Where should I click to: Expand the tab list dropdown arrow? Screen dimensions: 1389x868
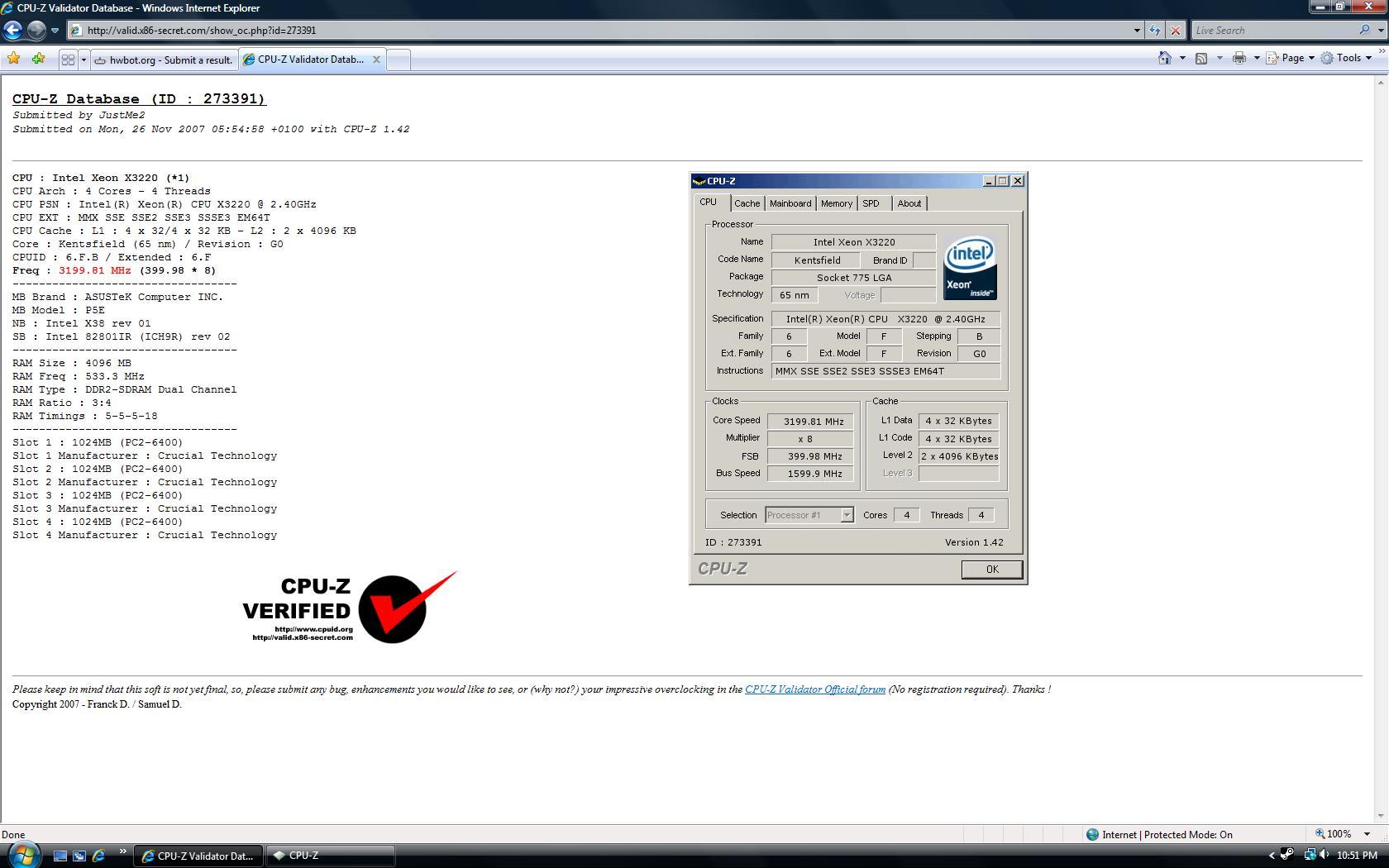pos(83,60)
